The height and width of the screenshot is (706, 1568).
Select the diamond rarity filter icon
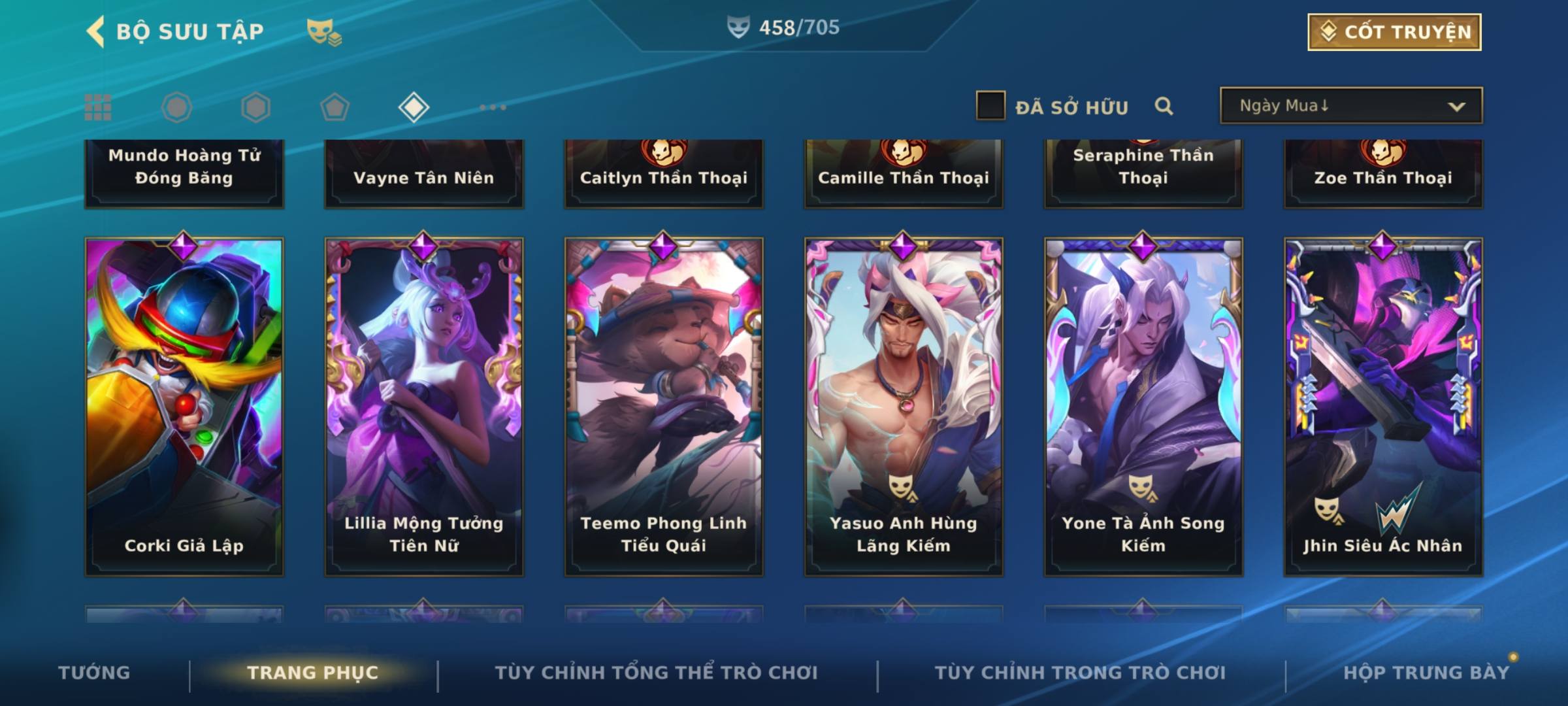[x=414, y=107]
